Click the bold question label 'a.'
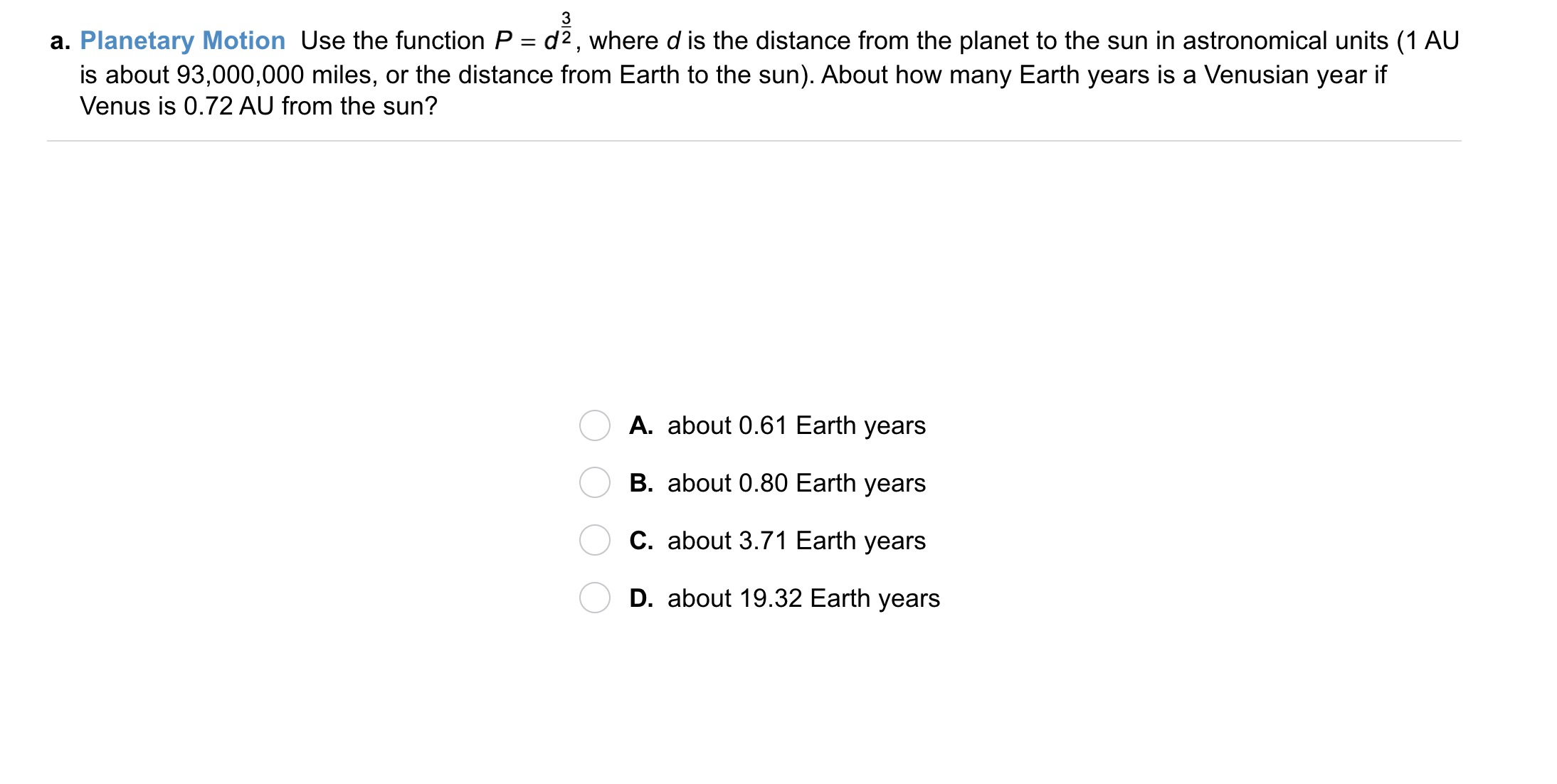This screenshot has height=784, width=1557. click(60, 41)
